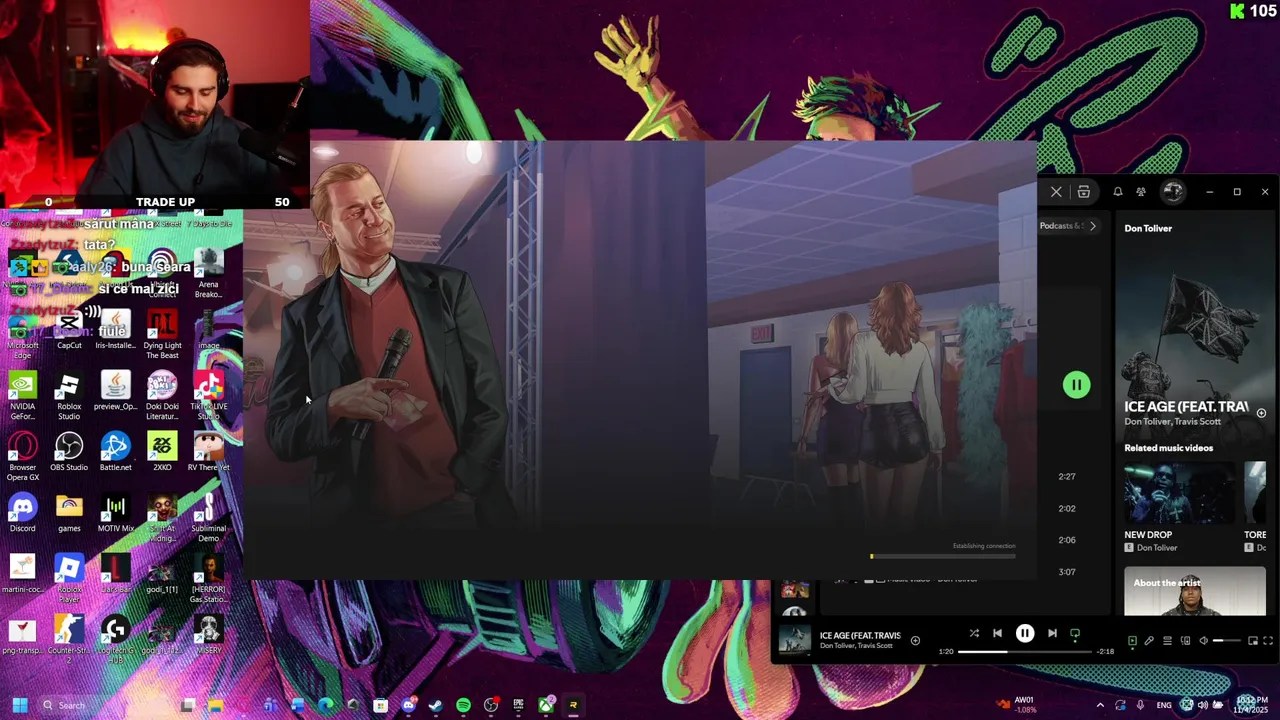Viewport: 1280px width, 720px height.
Task: Open lyrics microphone icon in Spotify
Action: pyautogui.click(x=1149, y=641)
